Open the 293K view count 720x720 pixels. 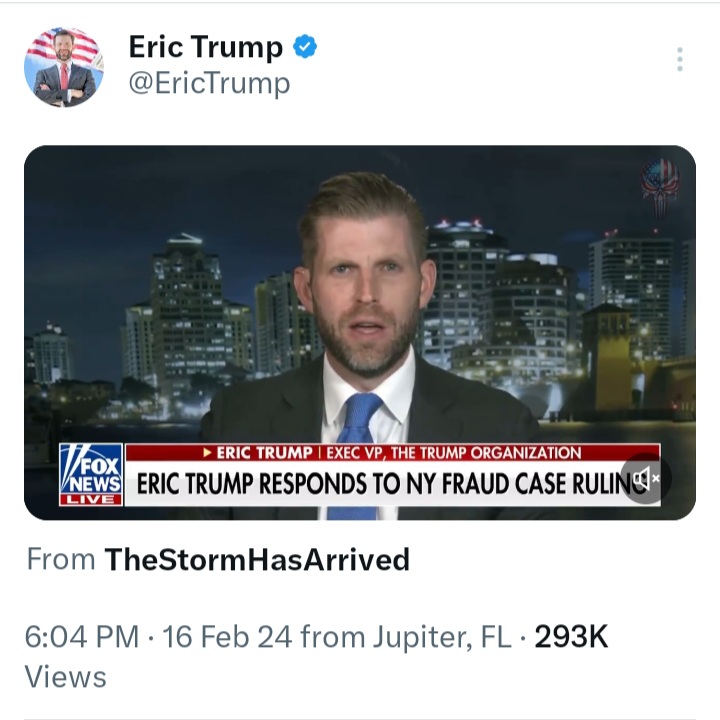pyautogui.click(x=571, y=636)
